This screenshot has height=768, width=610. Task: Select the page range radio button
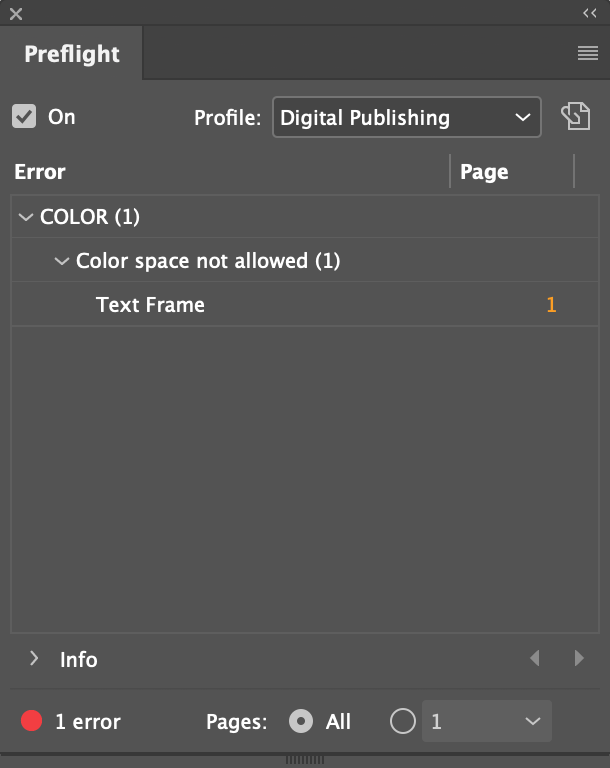(x=403, y=721)
